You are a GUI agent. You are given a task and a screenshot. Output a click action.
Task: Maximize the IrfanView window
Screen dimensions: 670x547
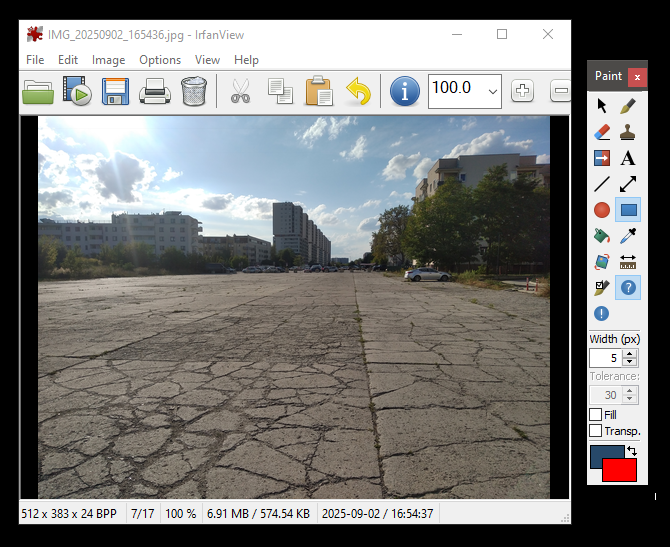pos(502,34)
